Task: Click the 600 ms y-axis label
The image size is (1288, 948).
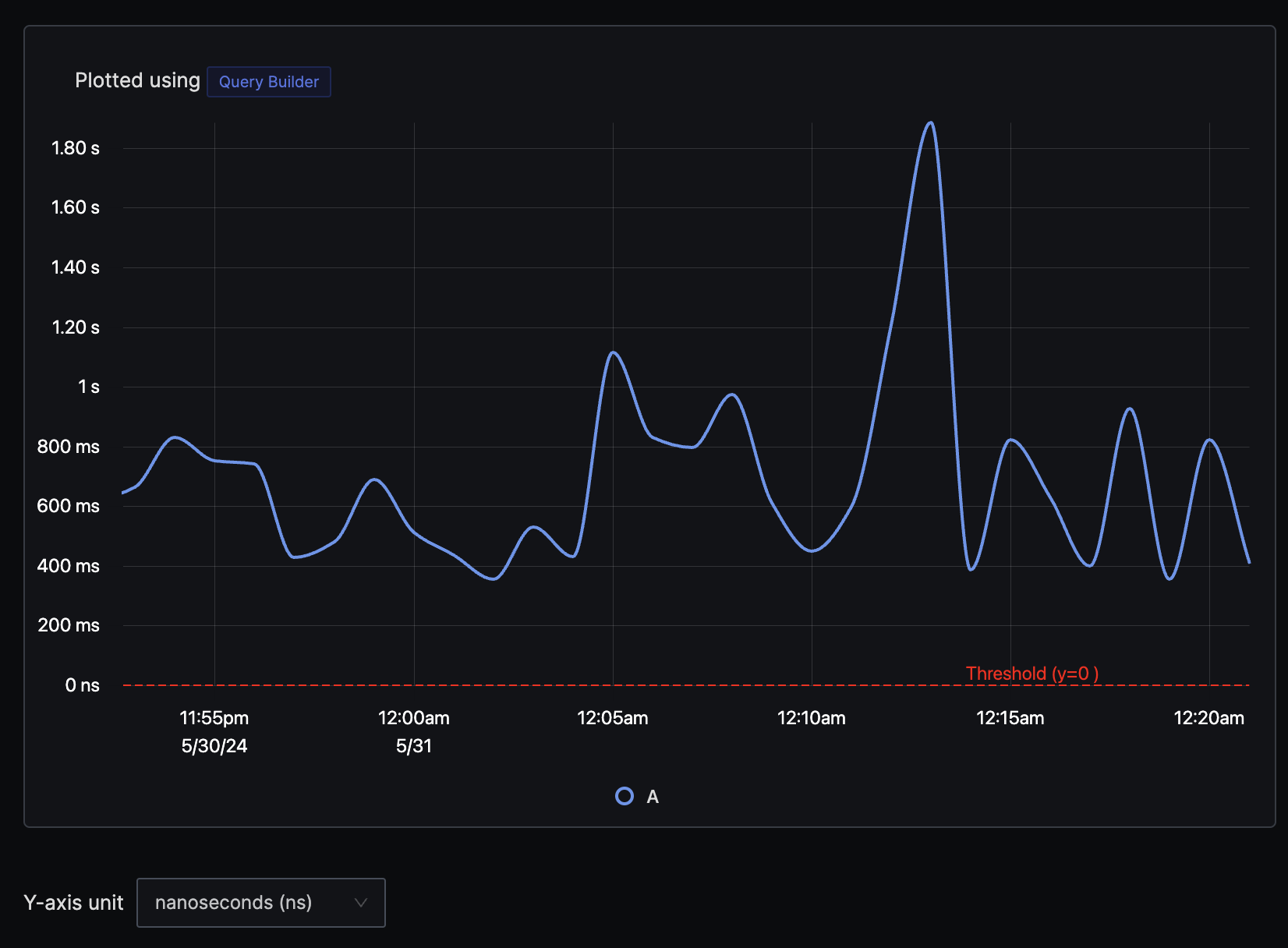Action: point(69,506)
